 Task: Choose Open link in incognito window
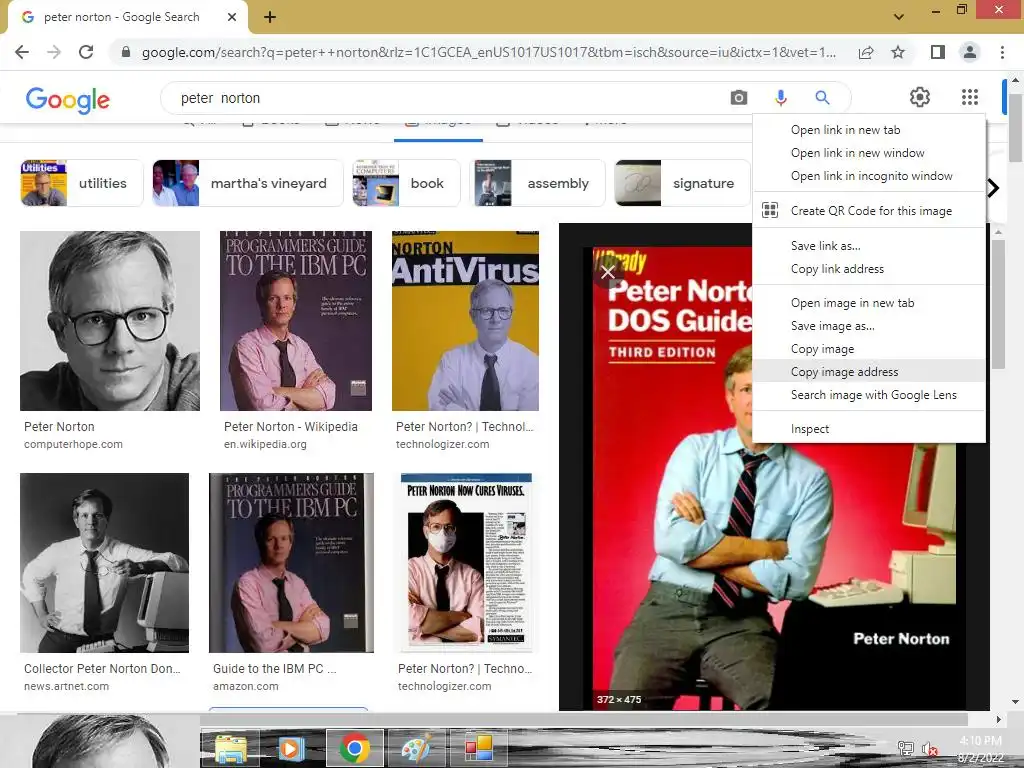[x=869, y=176]
